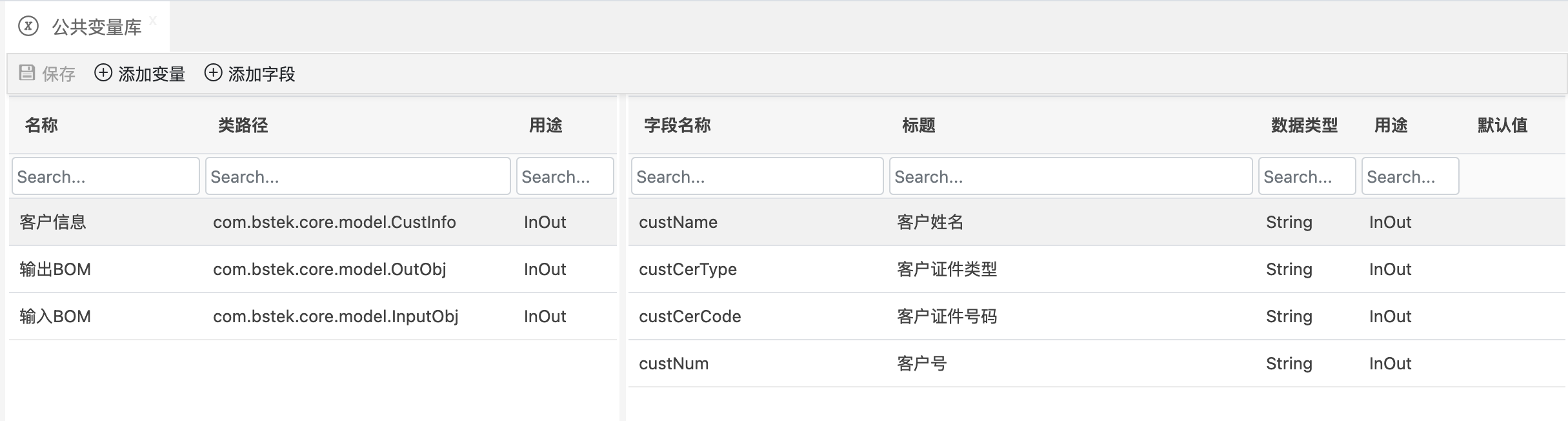
Task: Focus the 数据类型 search field
Action: pyautogui.click(x=1307, y=176)
